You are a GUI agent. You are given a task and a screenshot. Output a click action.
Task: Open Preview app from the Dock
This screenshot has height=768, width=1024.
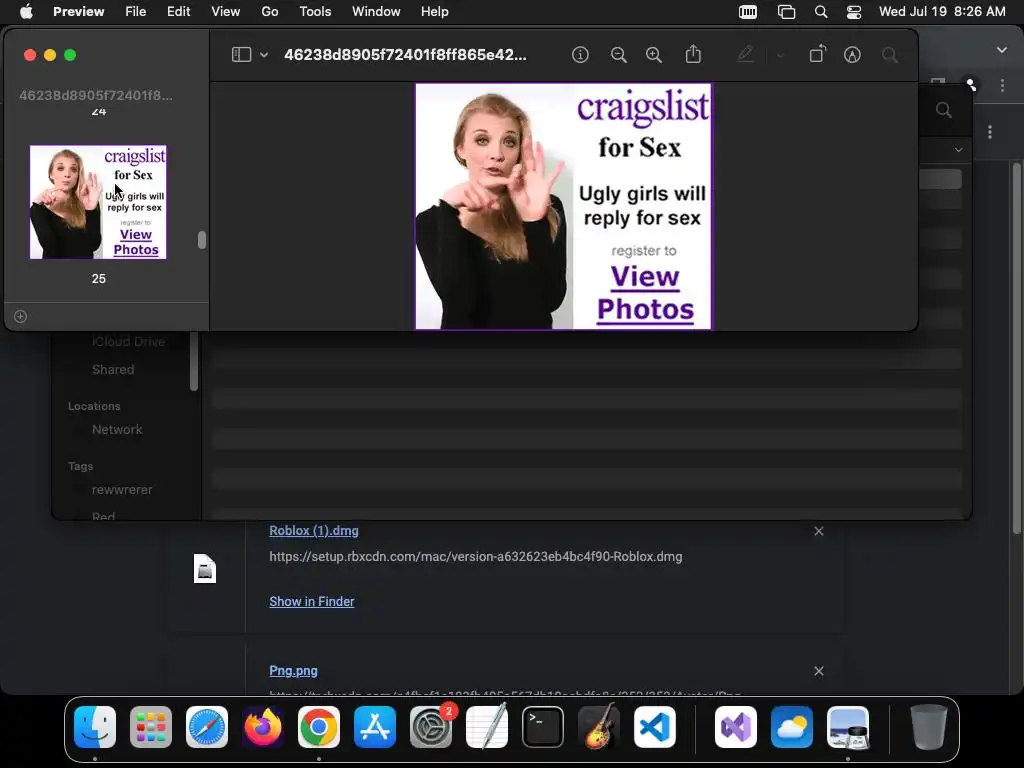tap(848, 727)
